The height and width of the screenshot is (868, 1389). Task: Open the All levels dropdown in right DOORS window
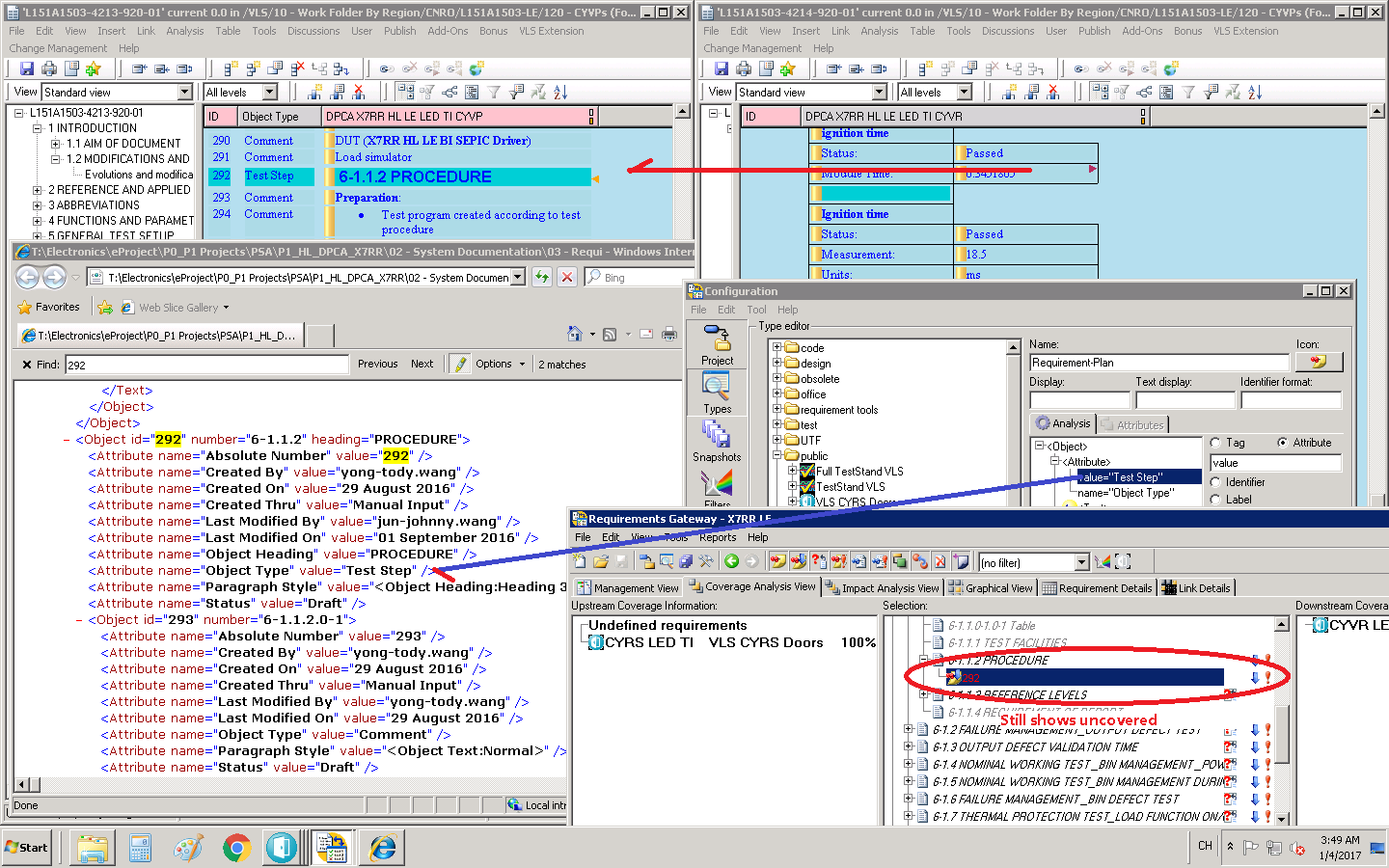[x=965, y=92]
